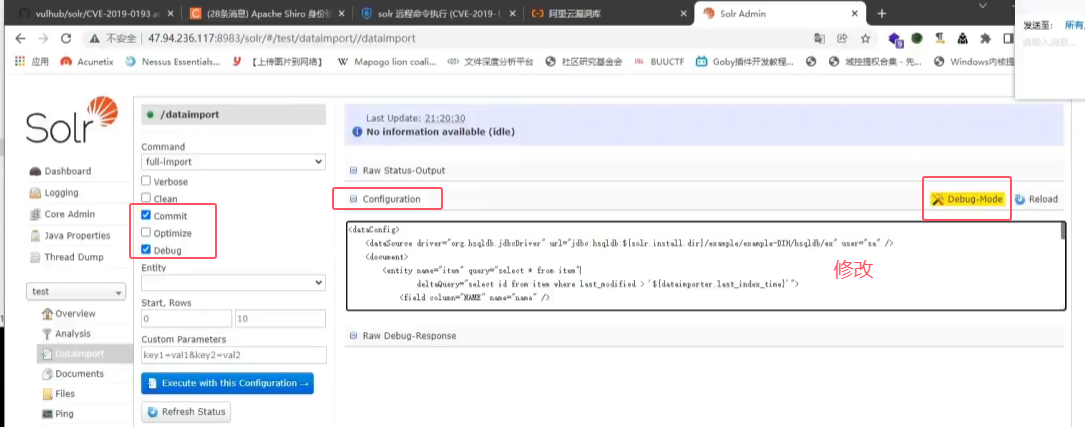Click the Last Update time 21:20:30
Image resolution: width=1085 pixels, height=427 pixels.
click(446, 118)
